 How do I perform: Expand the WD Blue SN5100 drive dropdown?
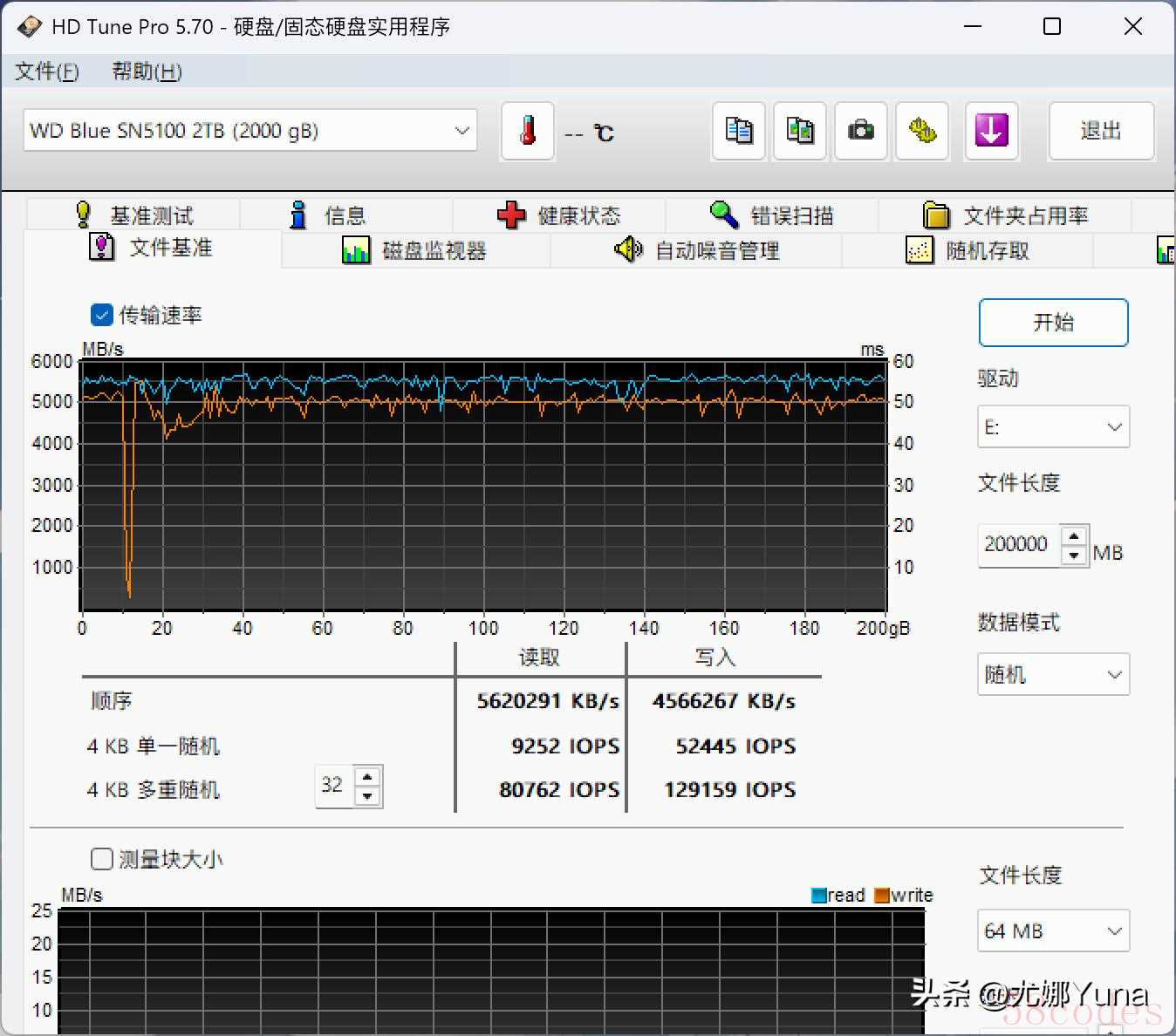(250, 131)
